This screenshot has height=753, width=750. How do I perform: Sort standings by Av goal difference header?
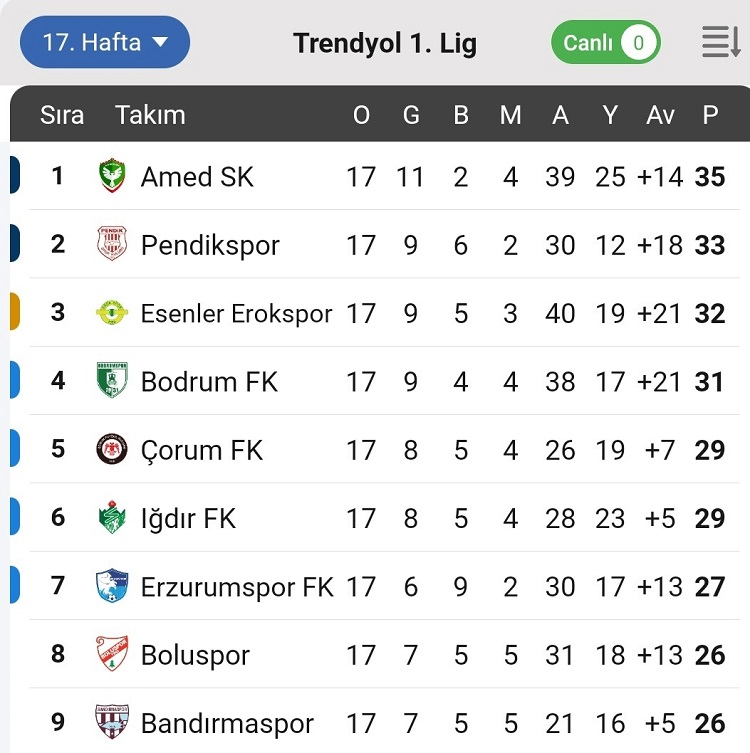coord(660,115)
